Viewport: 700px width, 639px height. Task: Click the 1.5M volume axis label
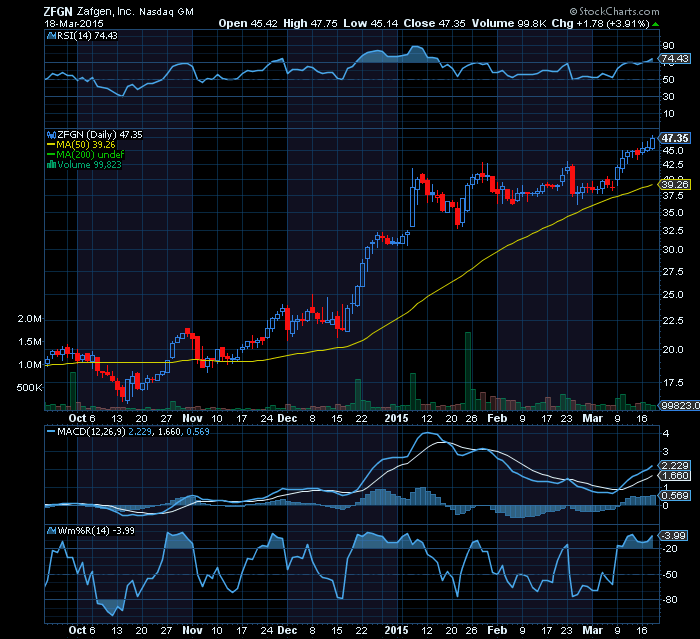click(x=29, y=342)
